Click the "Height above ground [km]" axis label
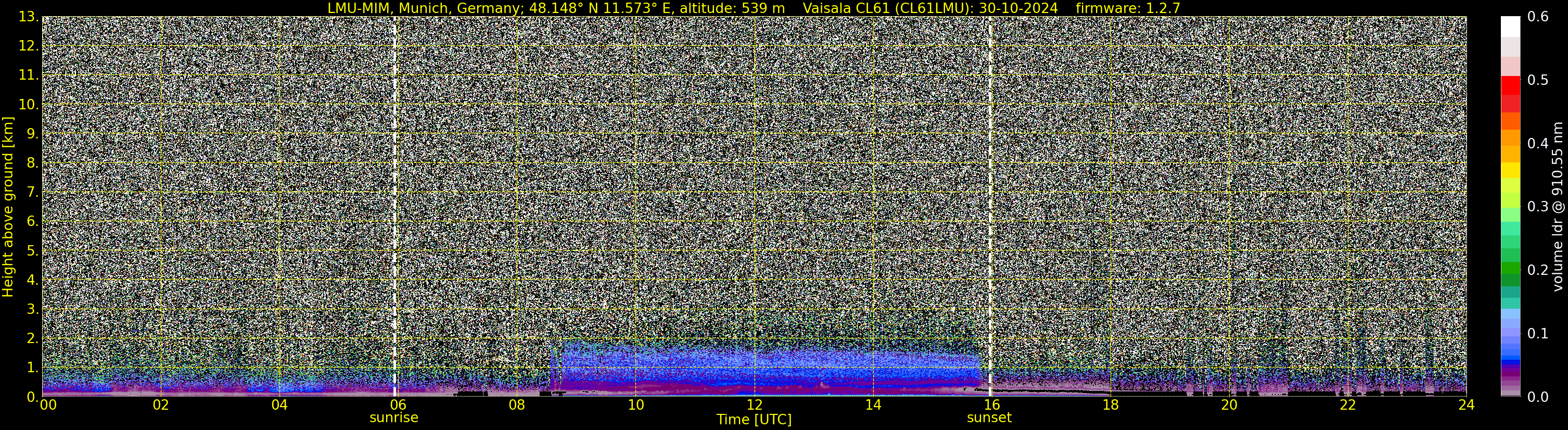The image size is (1568, 430). [x=8, y=207]
